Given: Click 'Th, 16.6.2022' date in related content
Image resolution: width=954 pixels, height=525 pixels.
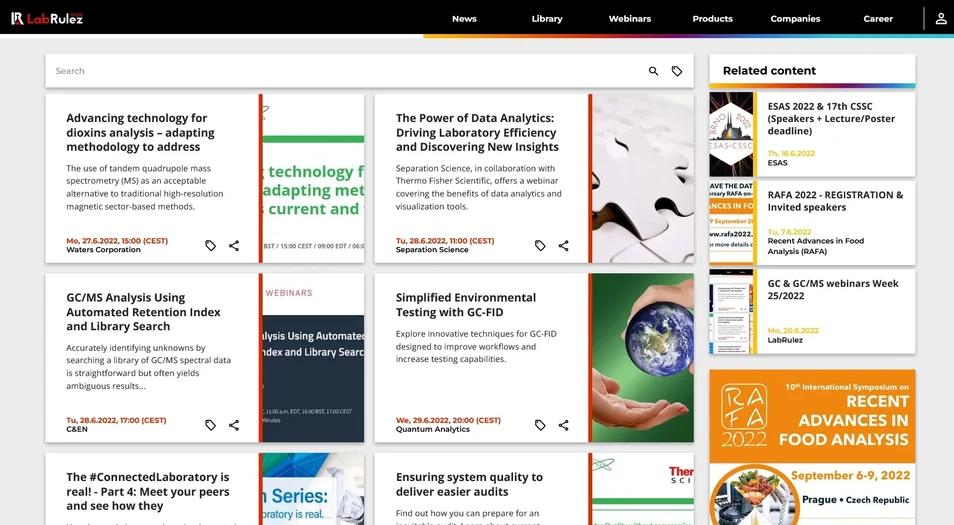Looking at the screenshot, I should [x=791, y=153].
